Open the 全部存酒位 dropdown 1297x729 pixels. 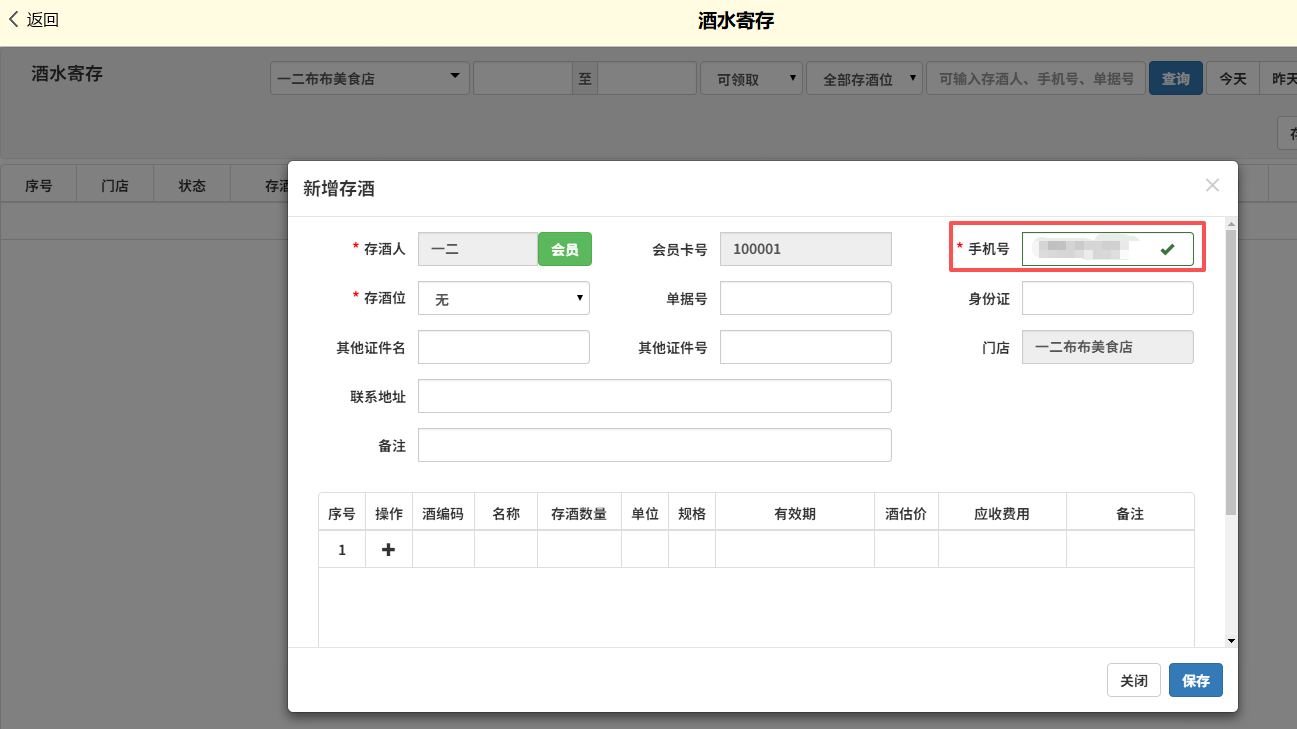click(864, 78)
